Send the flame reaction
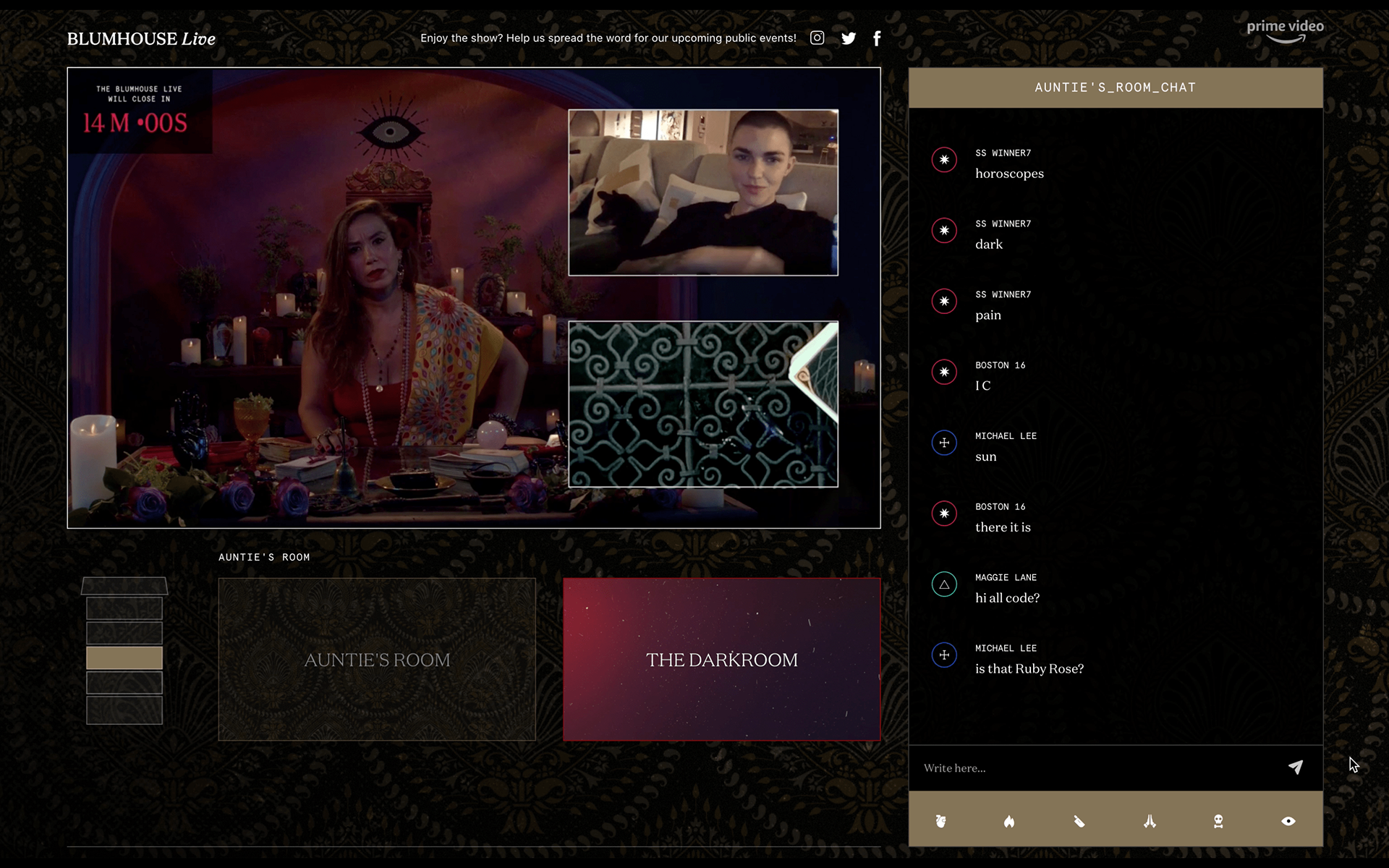Screen dimensions: 1389x868 tap(1009, 821)
